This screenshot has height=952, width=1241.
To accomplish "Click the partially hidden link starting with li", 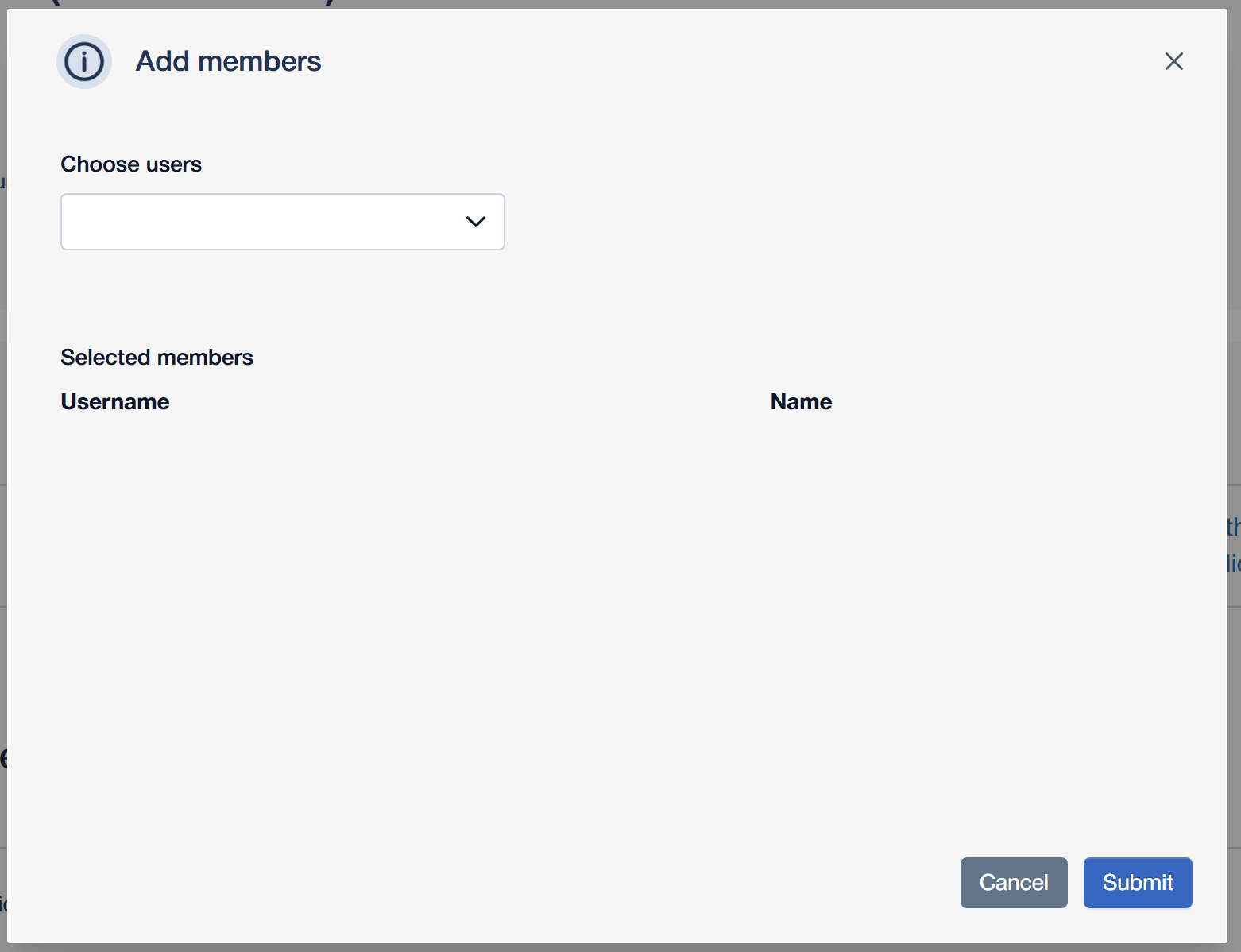I will (x=1234, y=563).
